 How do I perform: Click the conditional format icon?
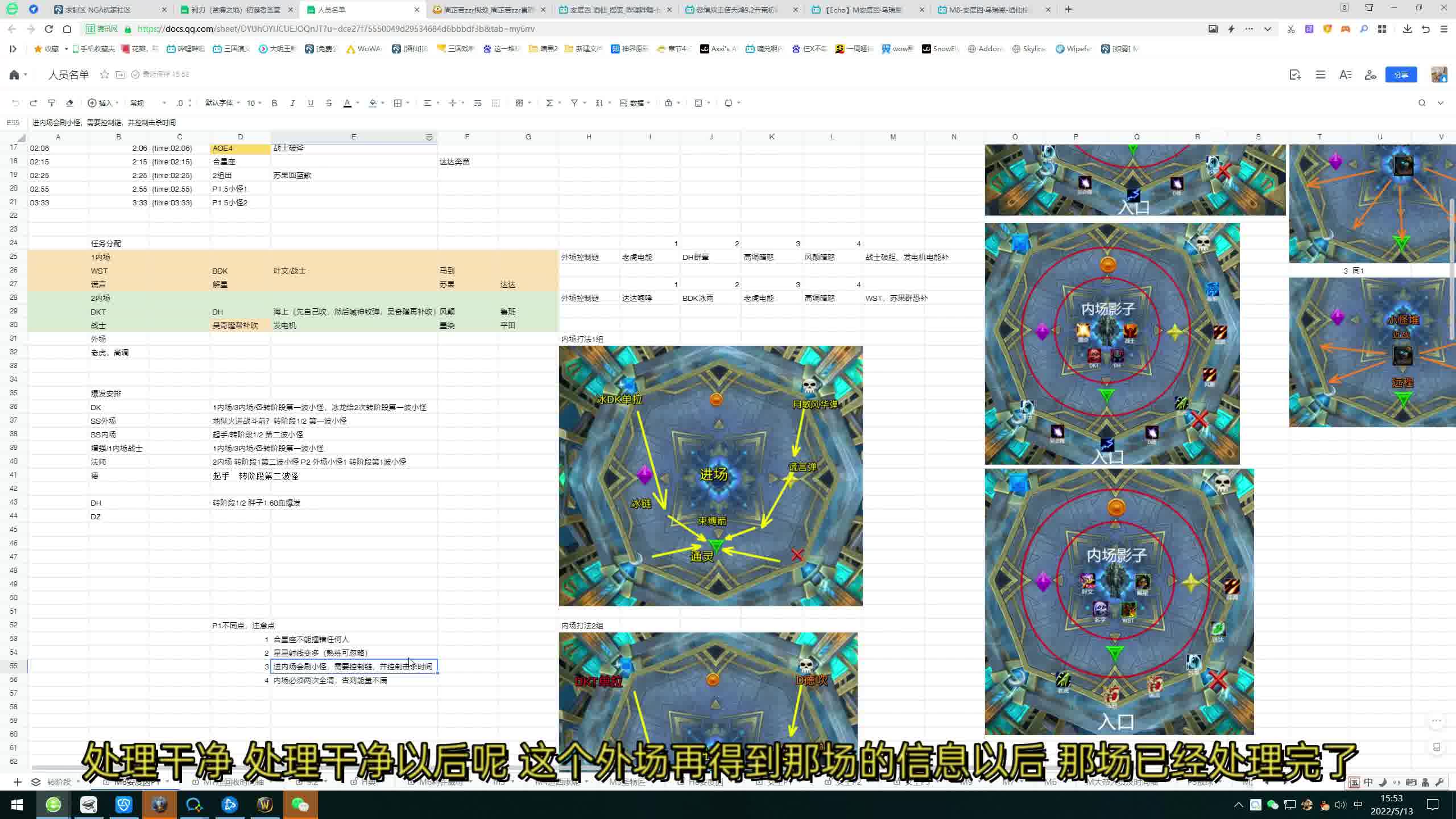coord(519,103)
